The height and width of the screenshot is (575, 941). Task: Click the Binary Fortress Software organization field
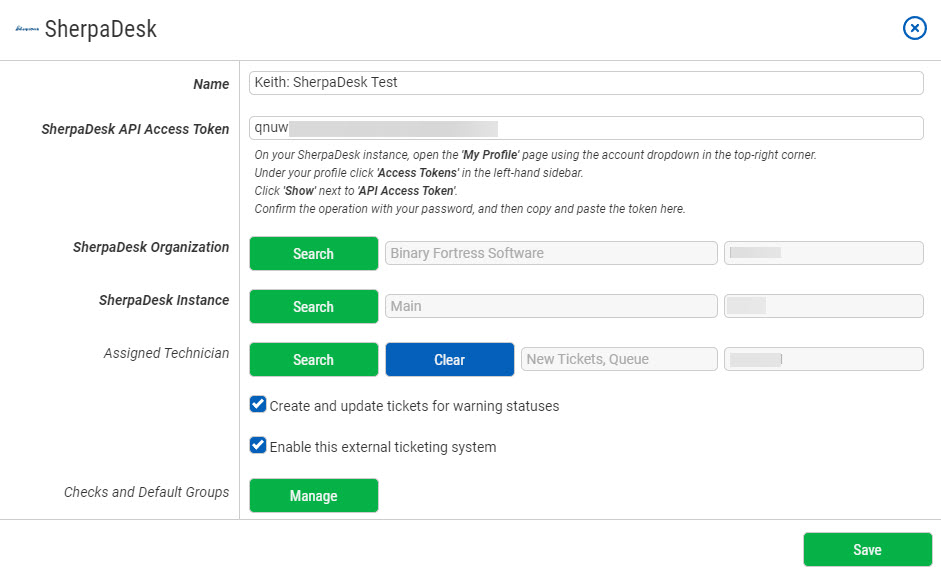click(550, 253)
